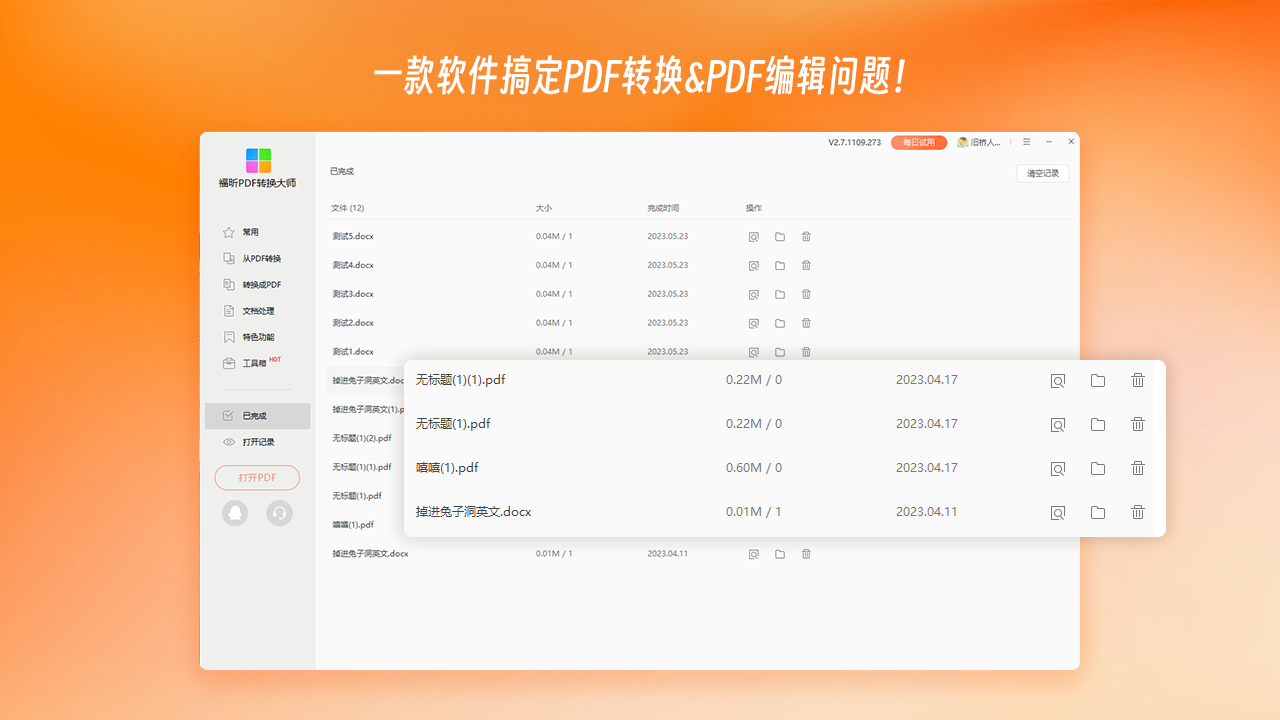Open containing folder of 嘻嘻(1).pdf

point(1098,467)
